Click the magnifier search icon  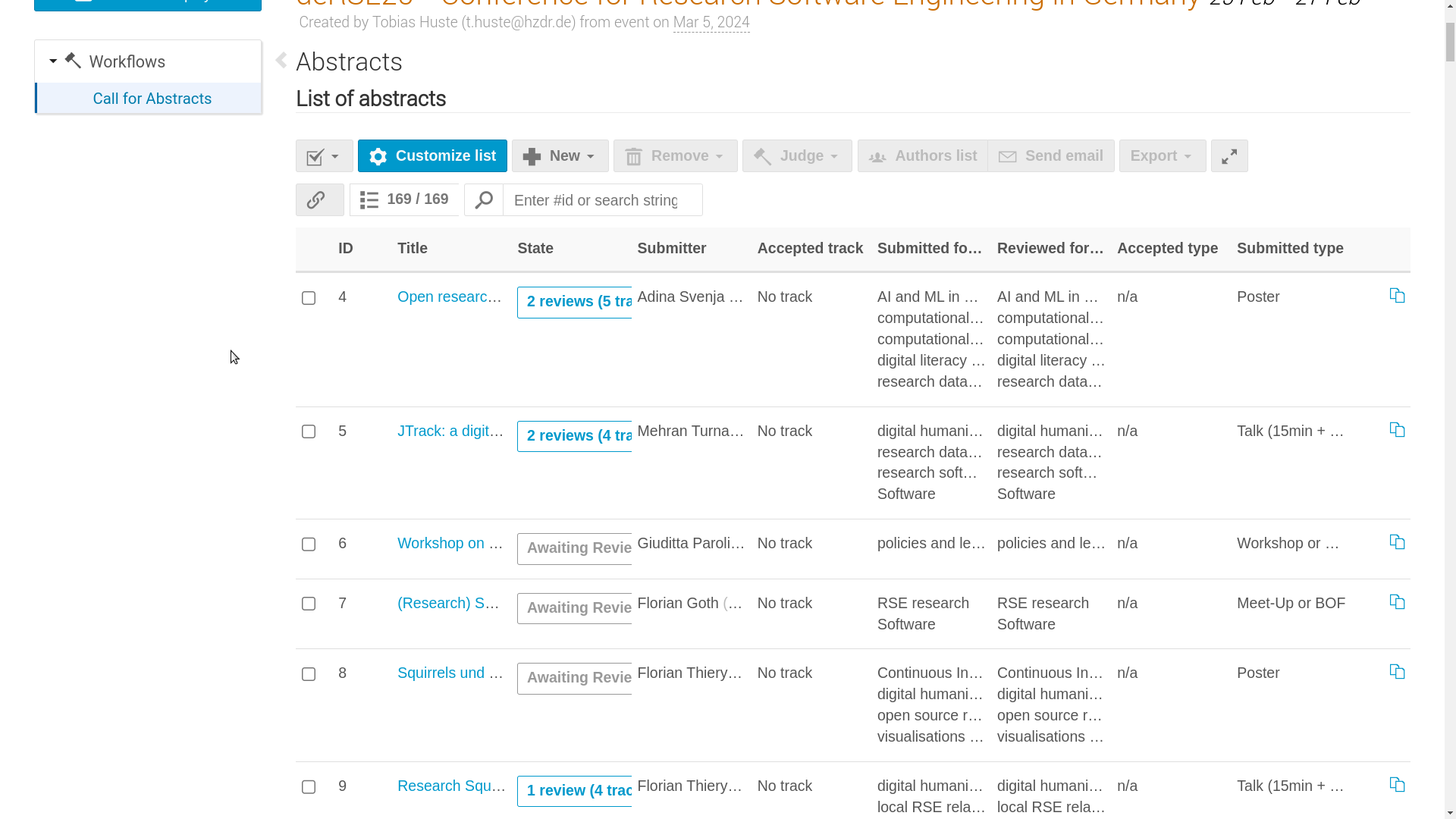[484, 200]
